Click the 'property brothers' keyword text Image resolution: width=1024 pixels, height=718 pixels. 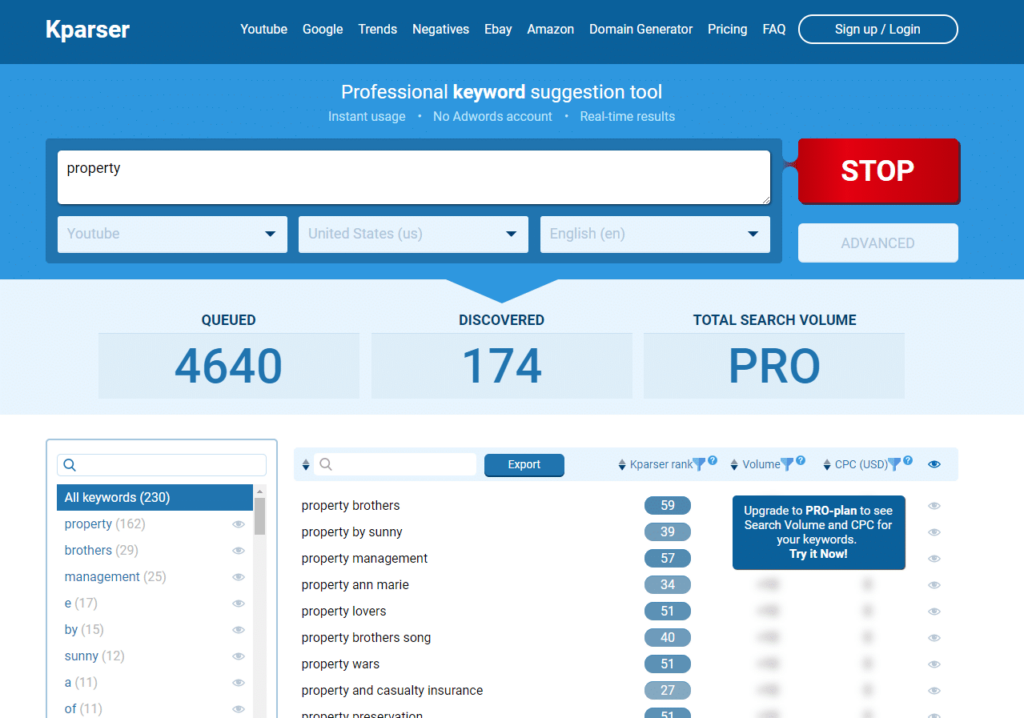pos(351,506)
